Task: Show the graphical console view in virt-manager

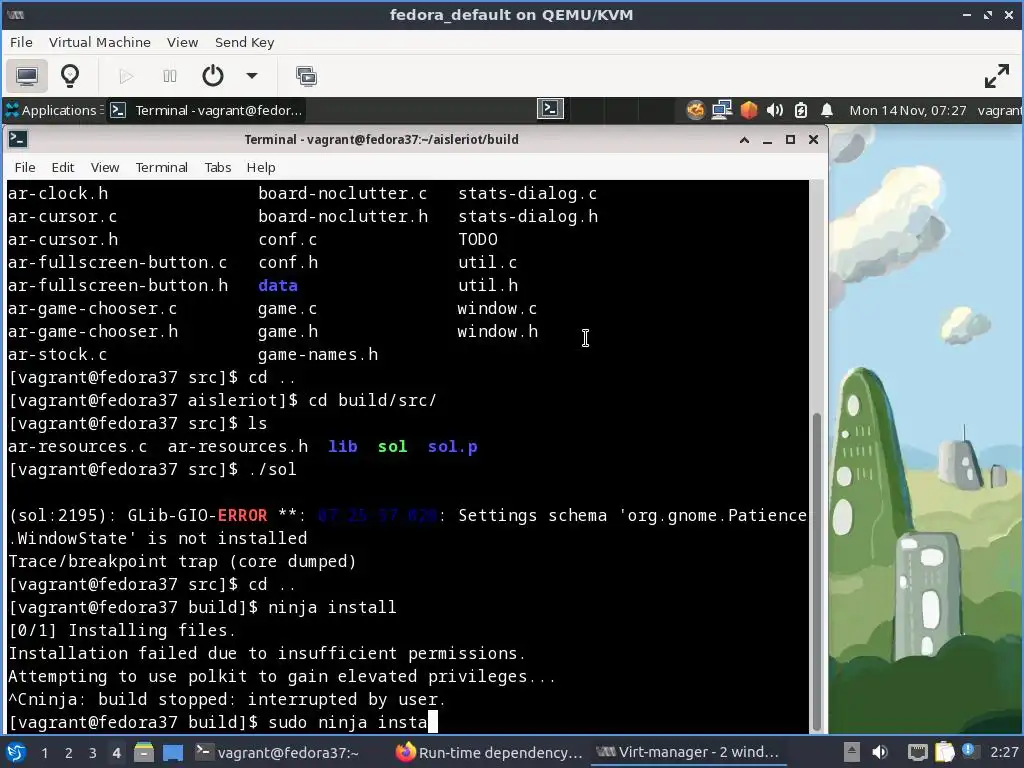Action: point(27,76)
